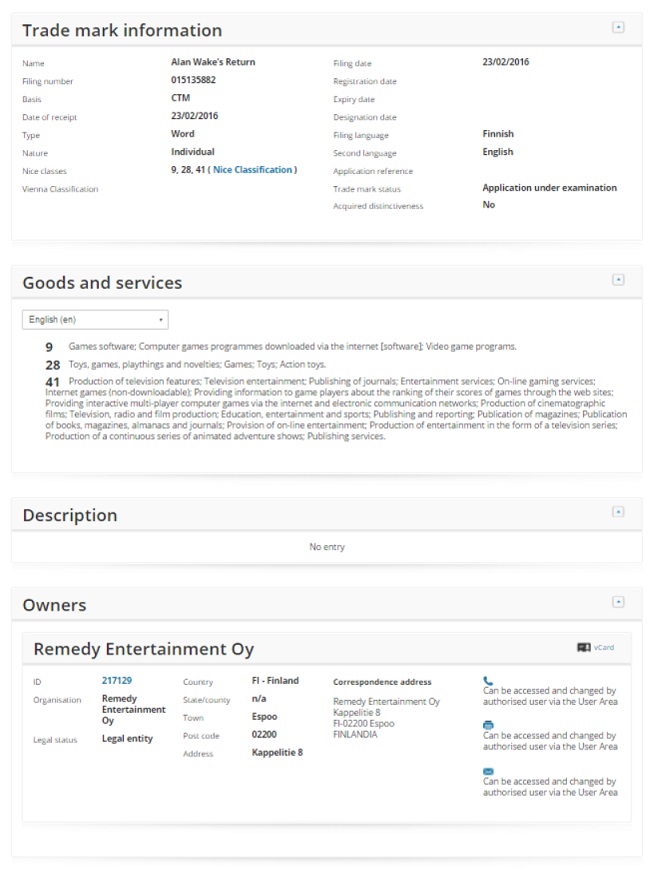Download the vCard text link
This screenshot has height=870, width=650.
(604, 647)
